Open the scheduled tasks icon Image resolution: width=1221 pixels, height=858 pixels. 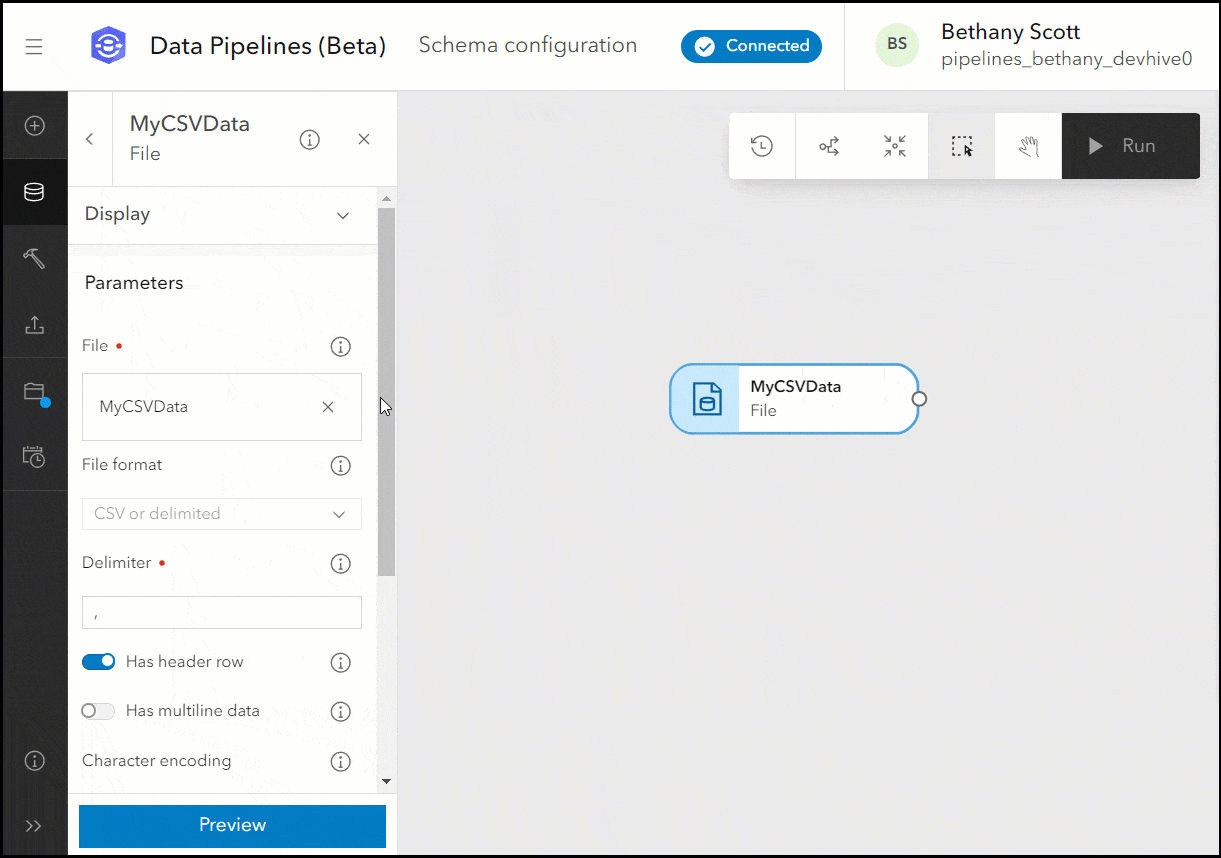35,457
